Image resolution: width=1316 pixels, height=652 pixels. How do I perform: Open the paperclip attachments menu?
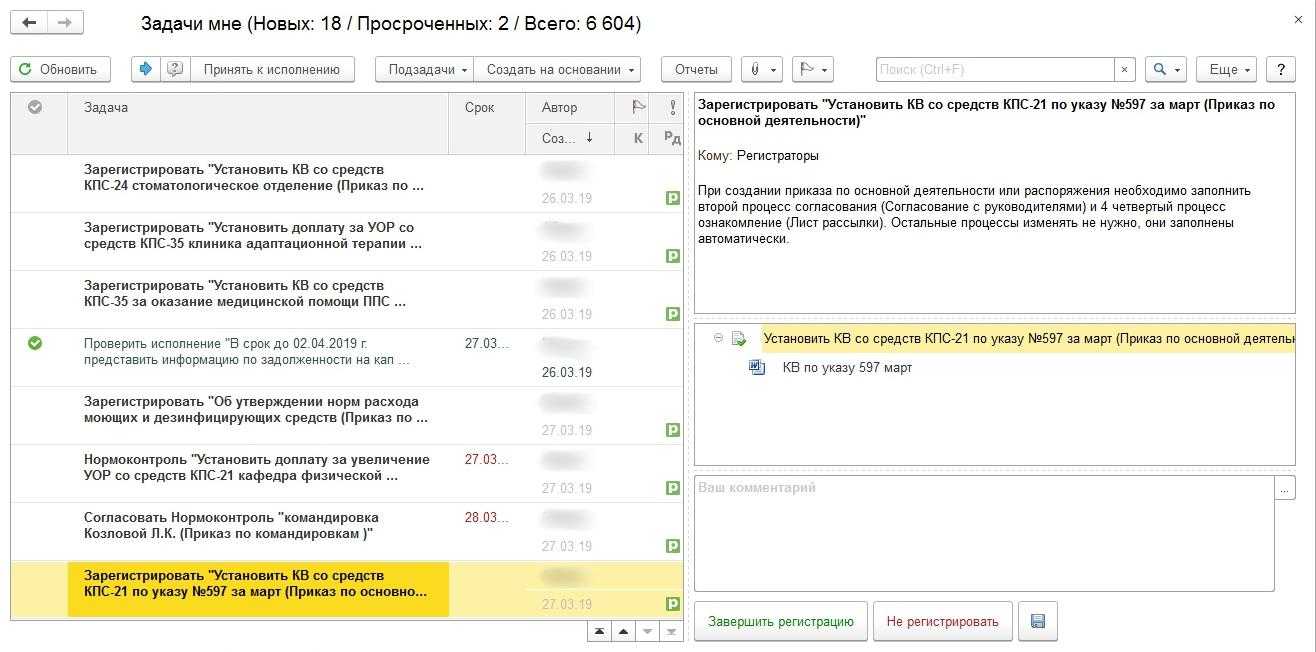[x=761, y=69]
